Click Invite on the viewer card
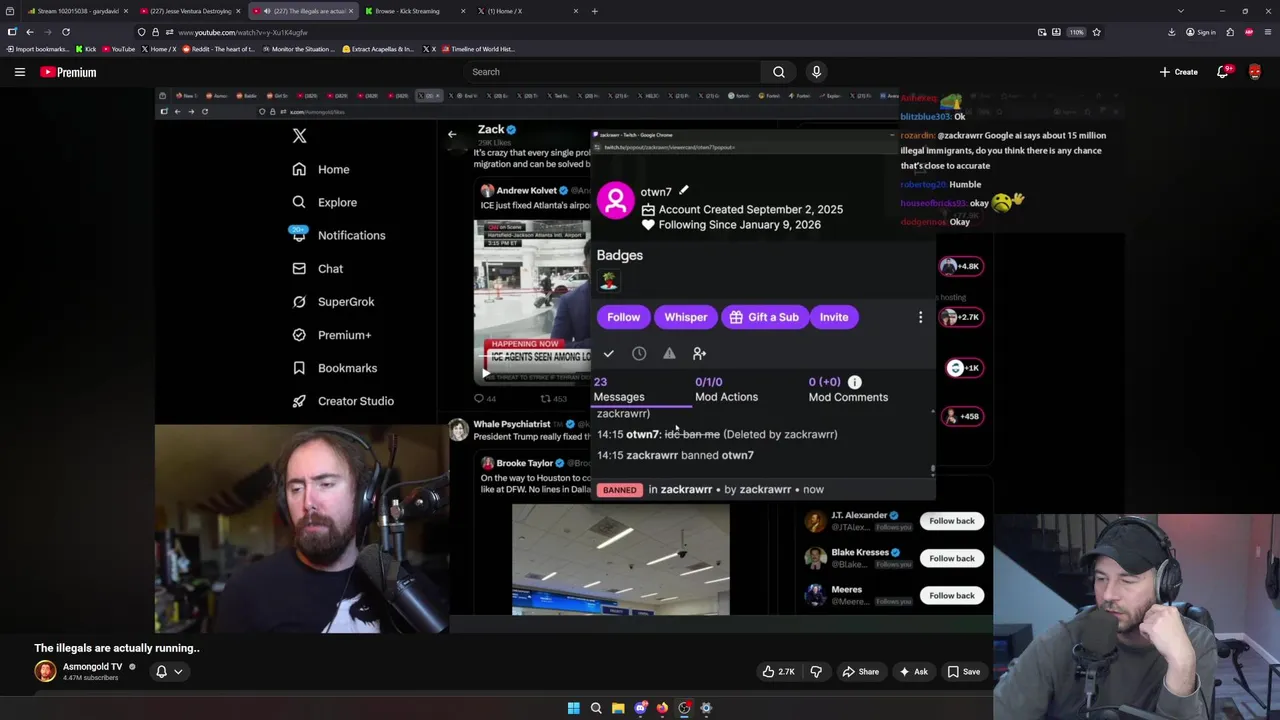 (834, 317)
